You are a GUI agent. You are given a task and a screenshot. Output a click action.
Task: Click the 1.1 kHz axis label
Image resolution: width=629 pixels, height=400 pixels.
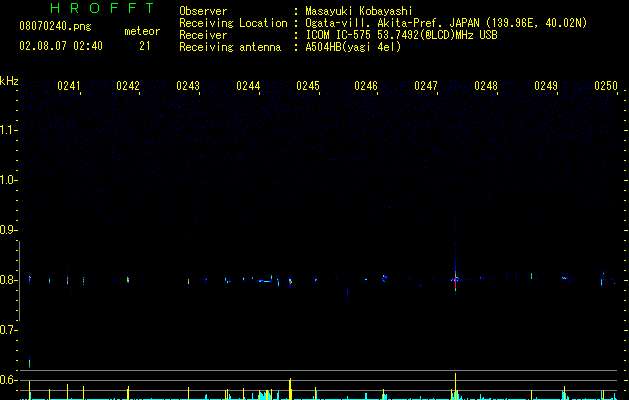8,130
